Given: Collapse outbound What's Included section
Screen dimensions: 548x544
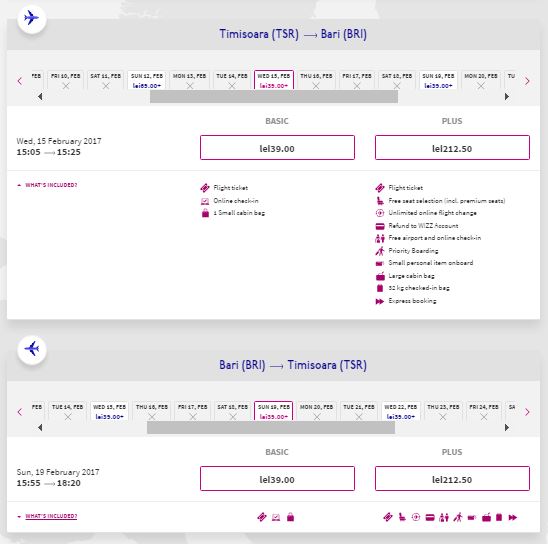Looking at the screenshot, I should coord(47,185).
